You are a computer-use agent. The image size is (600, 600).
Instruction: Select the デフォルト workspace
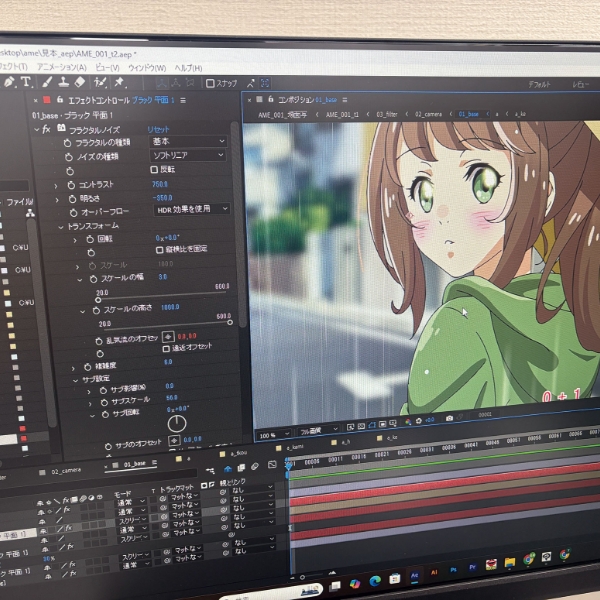(539, 84)
